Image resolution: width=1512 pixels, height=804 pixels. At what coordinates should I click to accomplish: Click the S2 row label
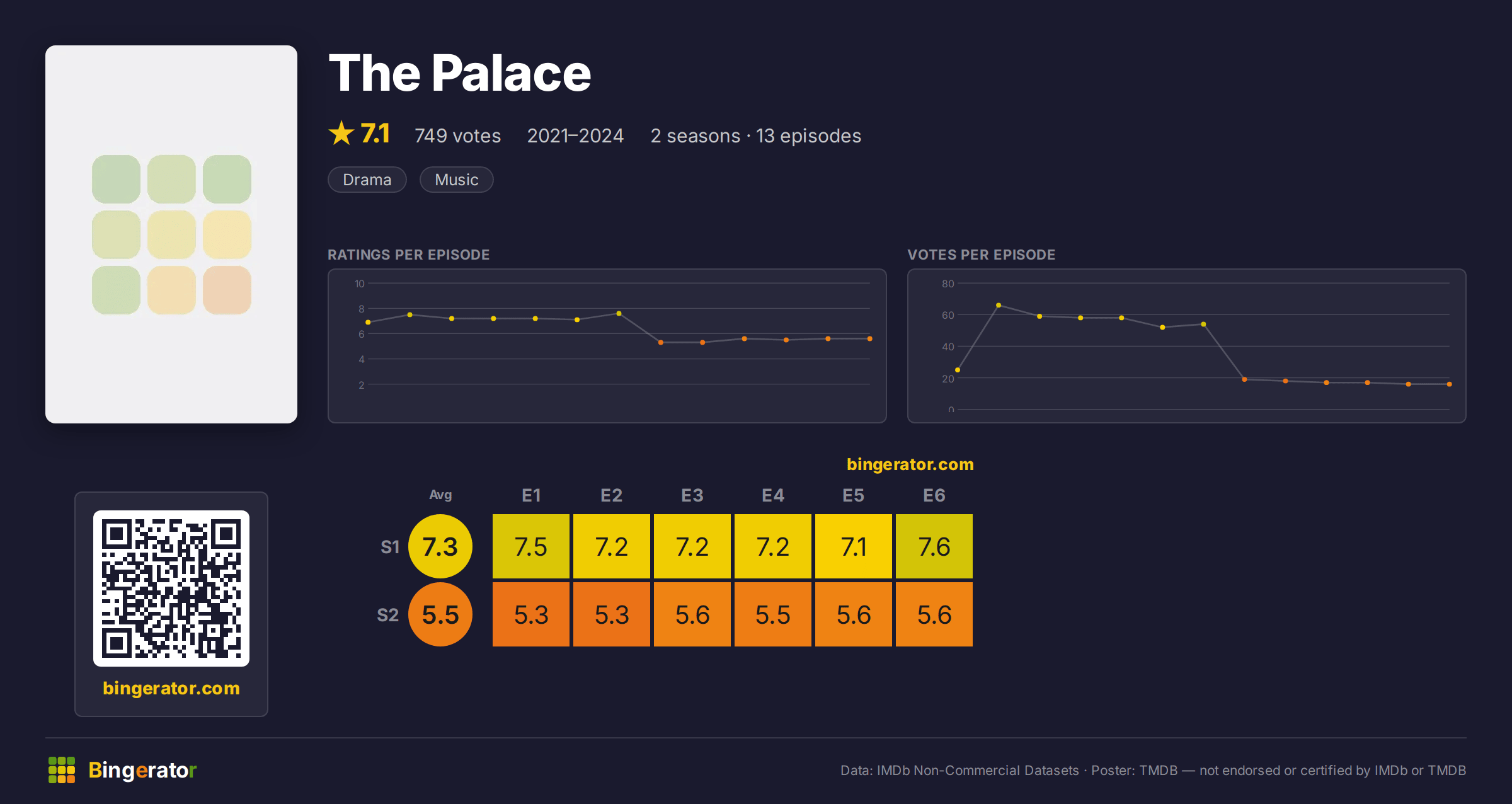coord(388,615)
